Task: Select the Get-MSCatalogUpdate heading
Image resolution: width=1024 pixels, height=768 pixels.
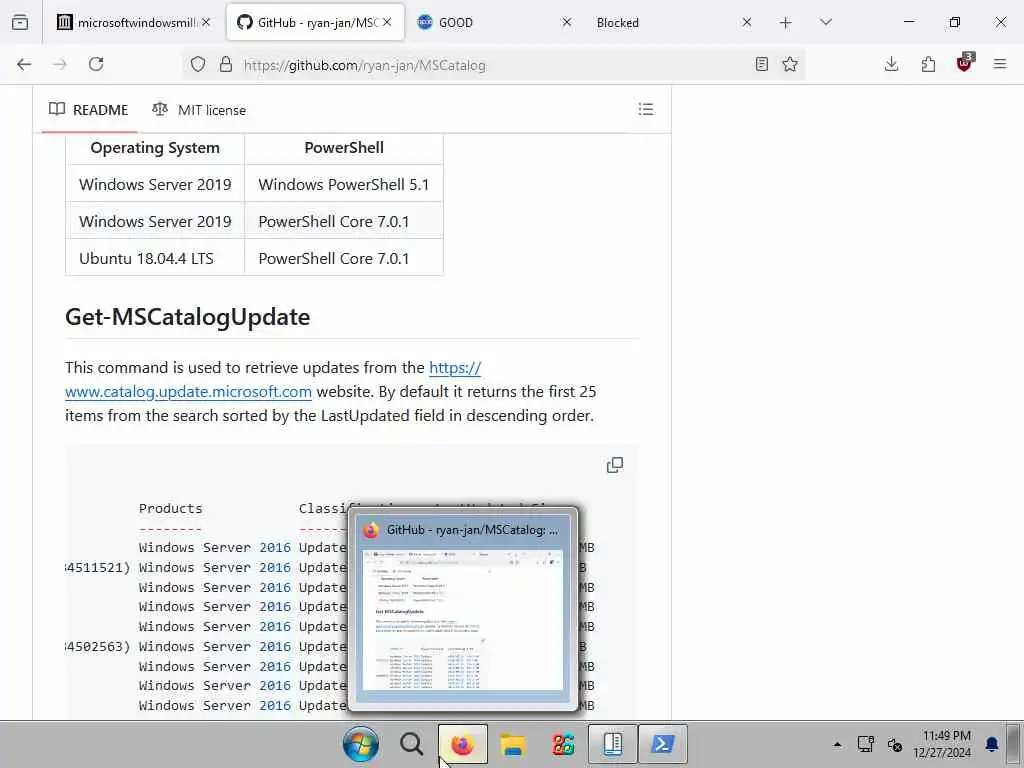Action: click(187, 317)
